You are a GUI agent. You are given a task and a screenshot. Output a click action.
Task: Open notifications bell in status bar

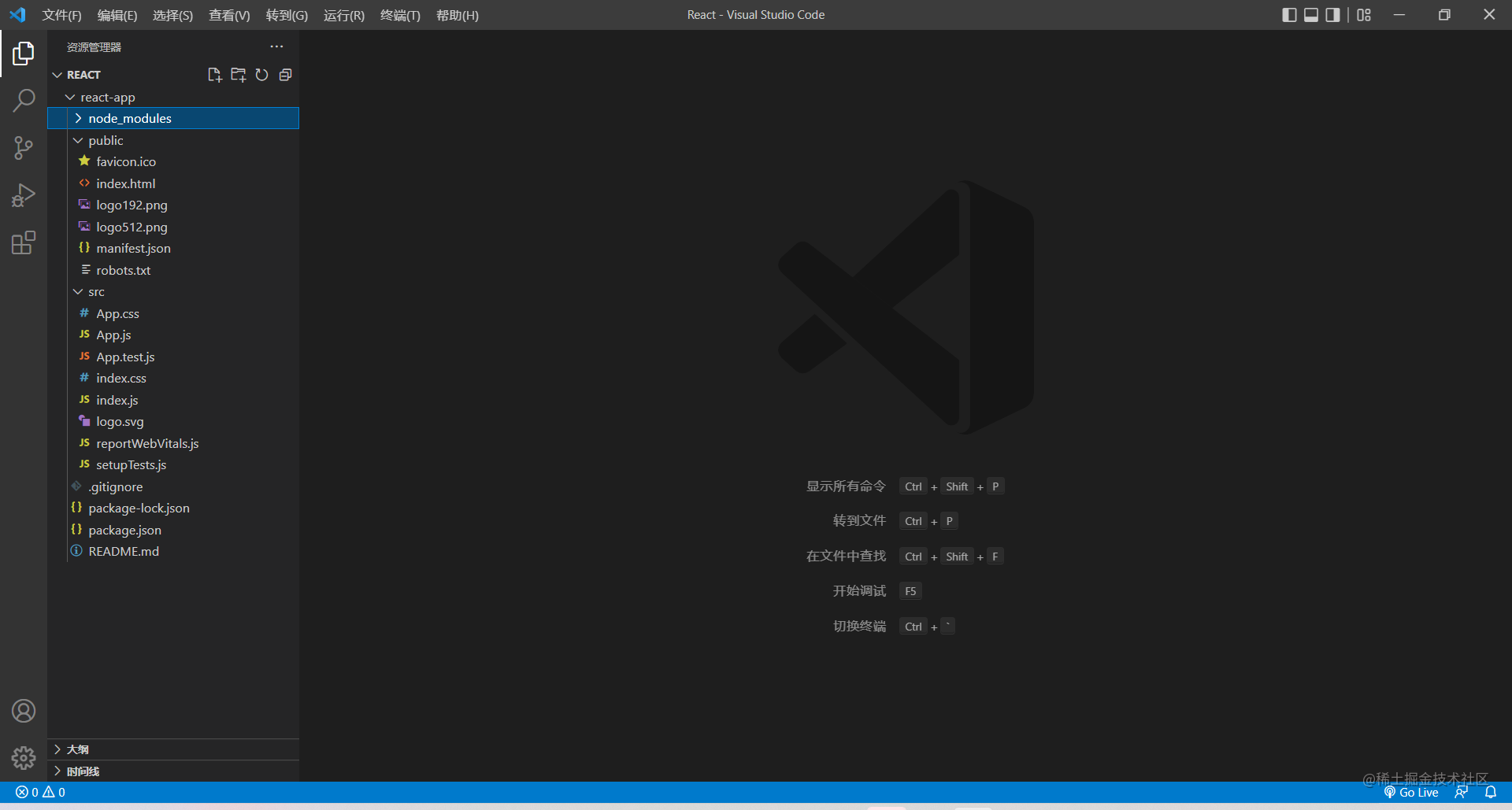pos(1491,792)
